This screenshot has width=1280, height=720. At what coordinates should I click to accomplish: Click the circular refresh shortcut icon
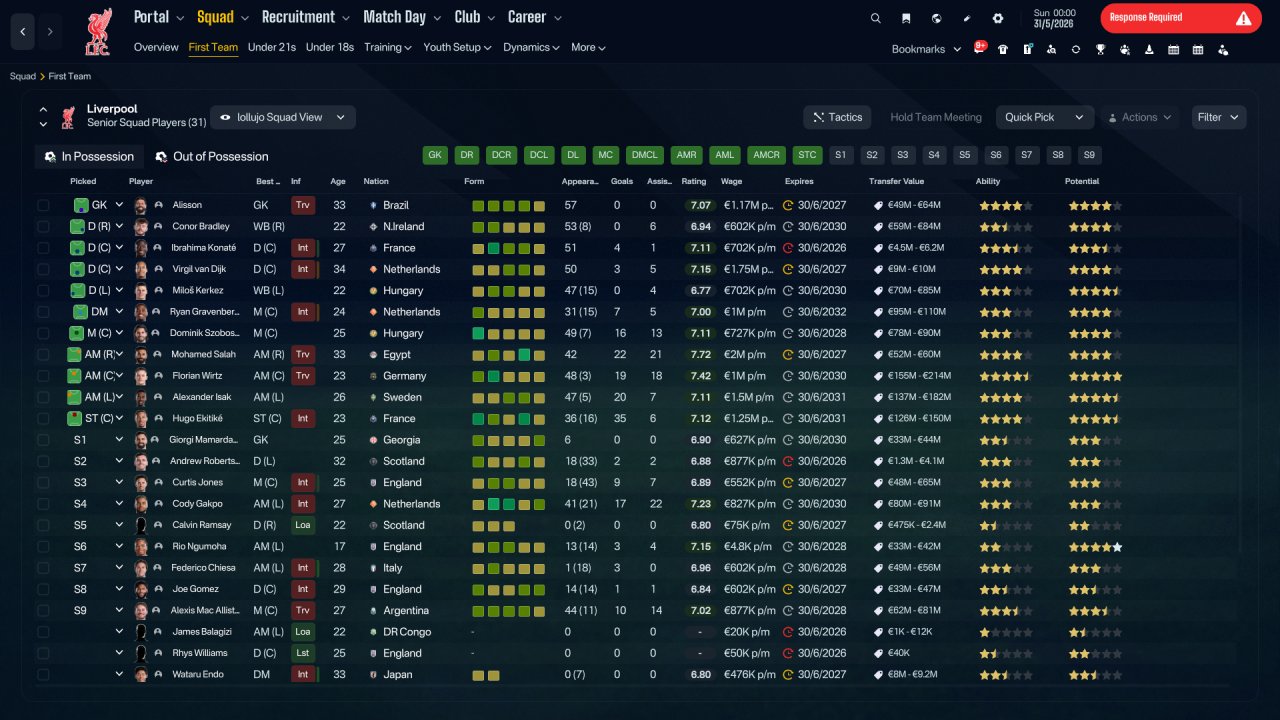coord(1076,49)
